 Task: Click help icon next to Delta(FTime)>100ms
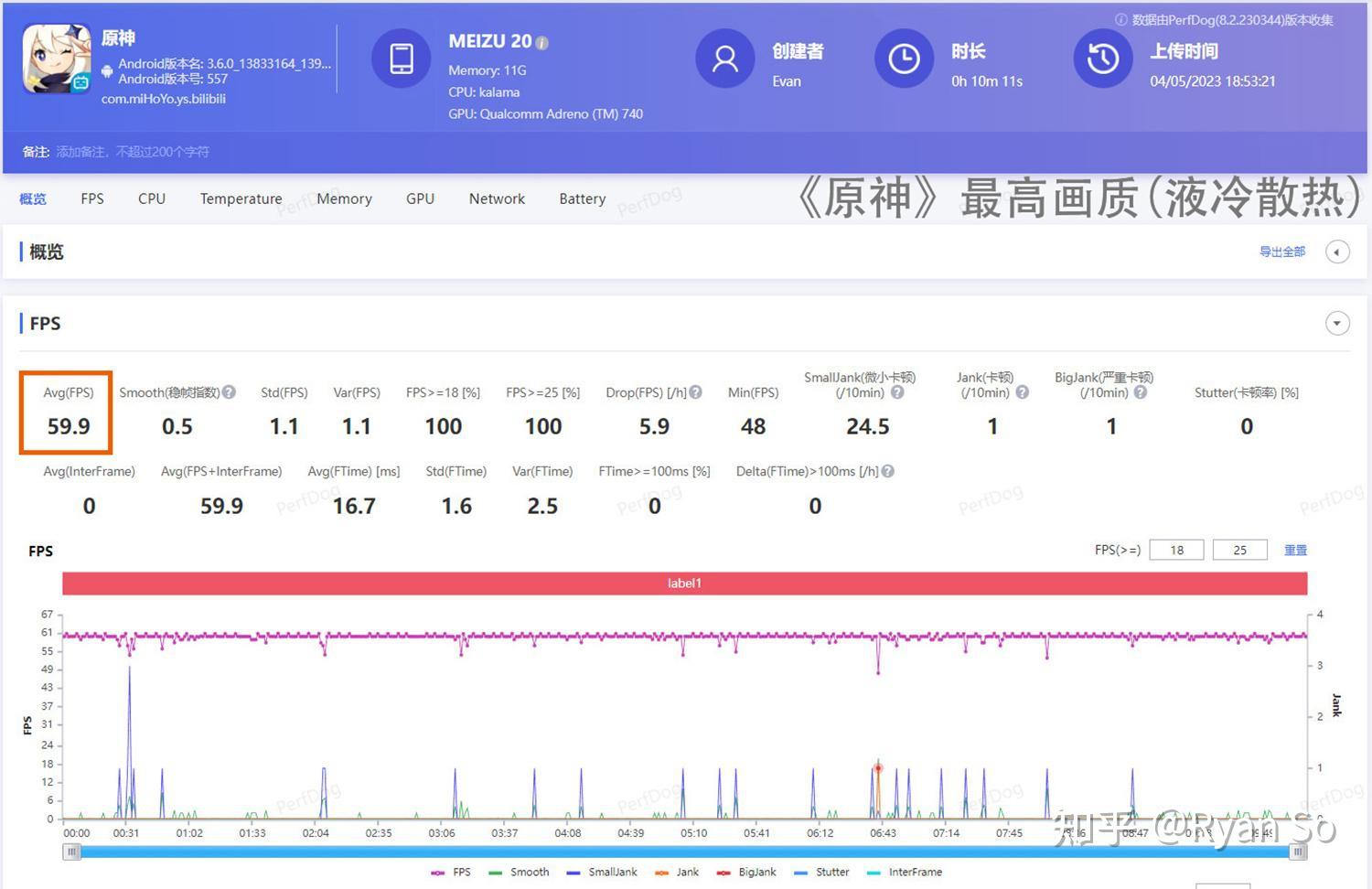pyautogui.click(x=888, y=471)
